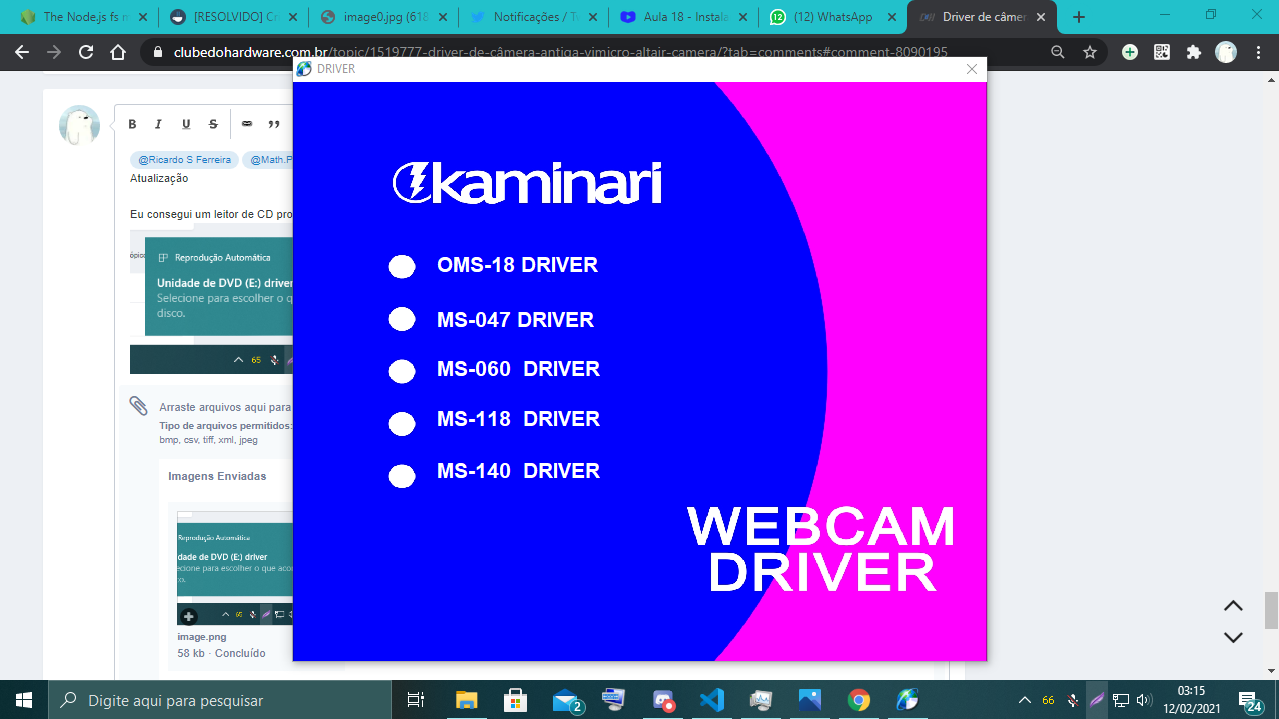The image size is (1279, 719).
Task: Show hidden system tray icons
Action: pos(1024,700)
